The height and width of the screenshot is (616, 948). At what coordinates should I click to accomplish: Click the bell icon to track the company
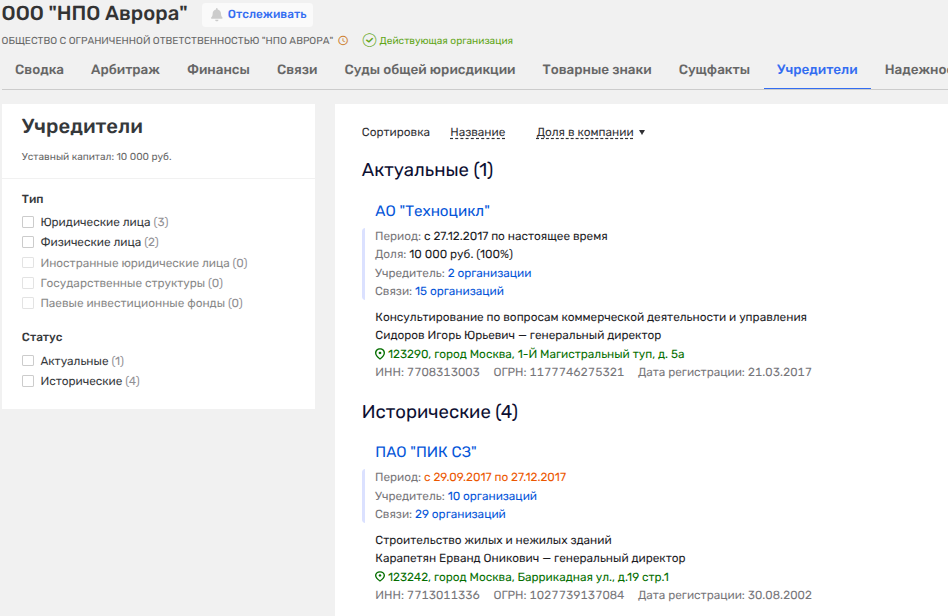coord(216,15)
